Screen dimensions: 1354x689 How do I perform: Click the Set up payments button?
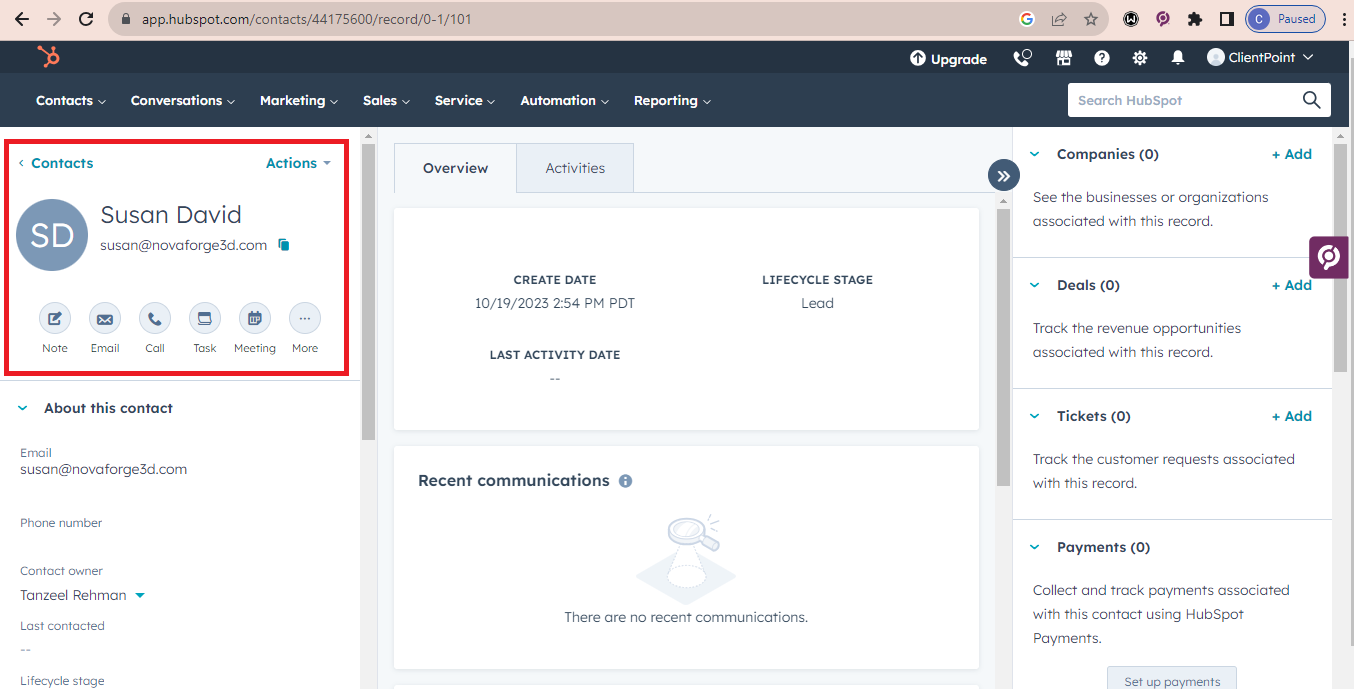1172,679
